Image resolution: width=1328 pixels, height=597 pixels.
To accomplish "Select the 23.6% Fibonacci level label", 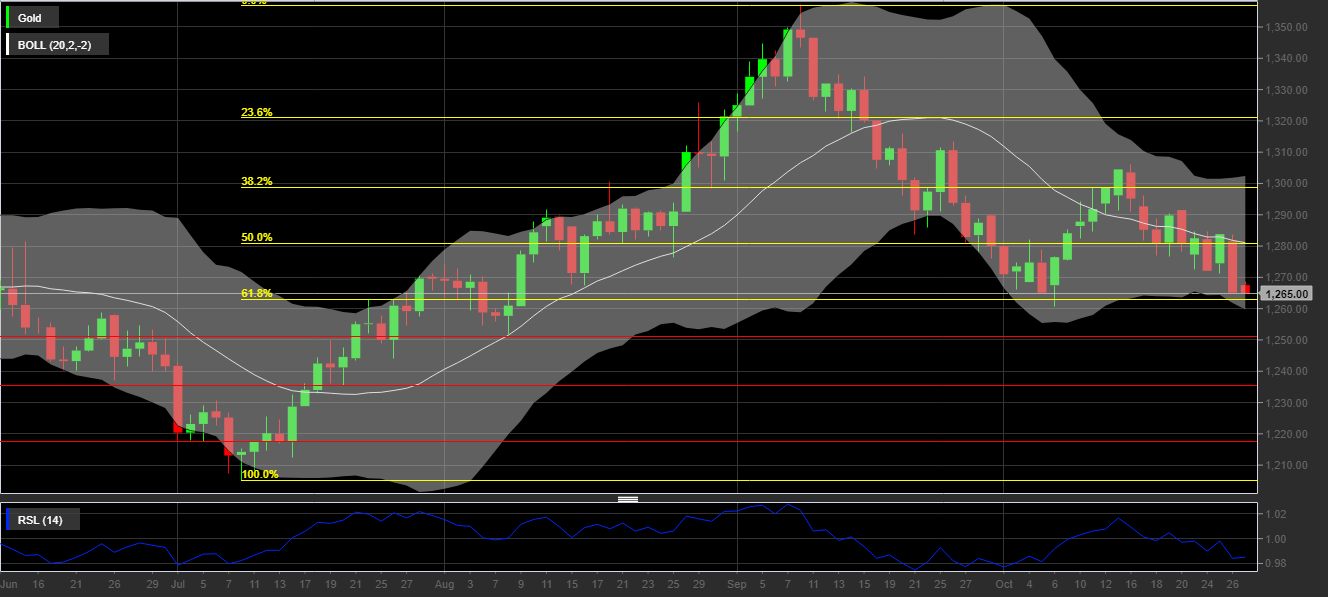I will point(256,113).
